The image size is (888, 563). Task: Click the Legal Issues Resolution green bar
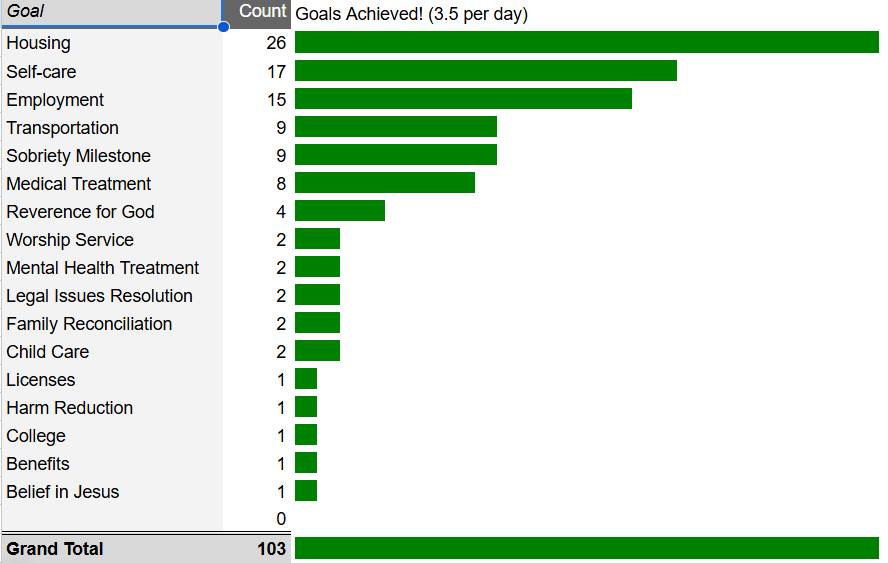[317, 295]
